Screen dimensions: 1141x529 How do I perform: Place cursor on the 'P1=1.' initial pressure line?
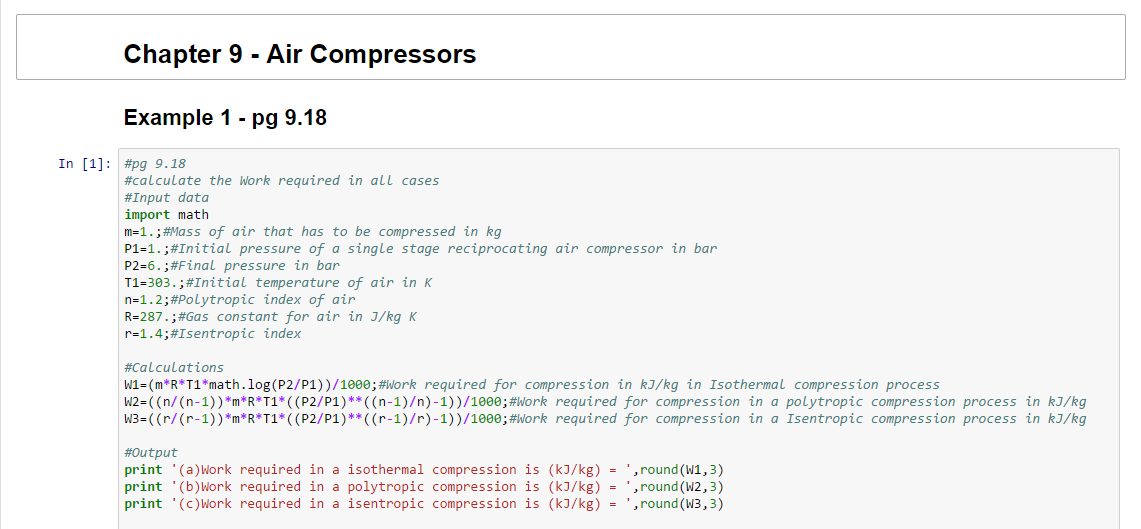click(420, 249)
